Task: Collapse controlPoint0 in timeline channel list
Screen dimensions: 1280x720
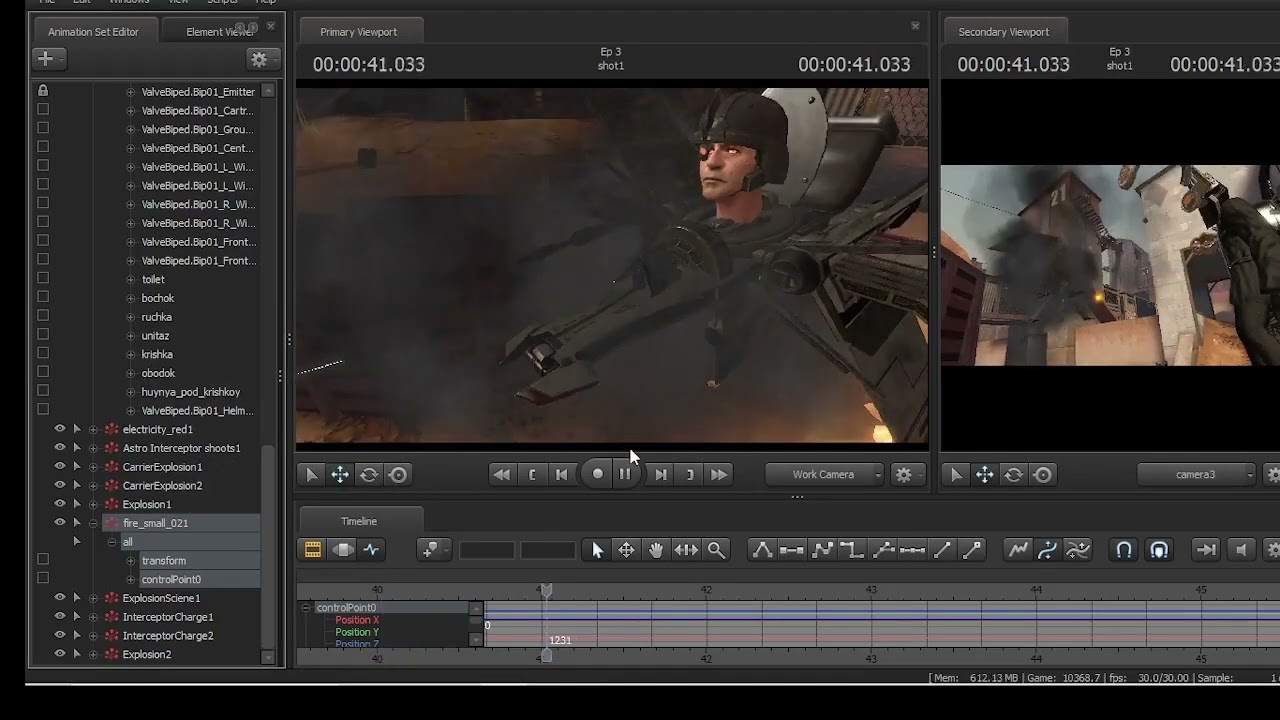Action: pyautogui.click(x=306, y=608)
